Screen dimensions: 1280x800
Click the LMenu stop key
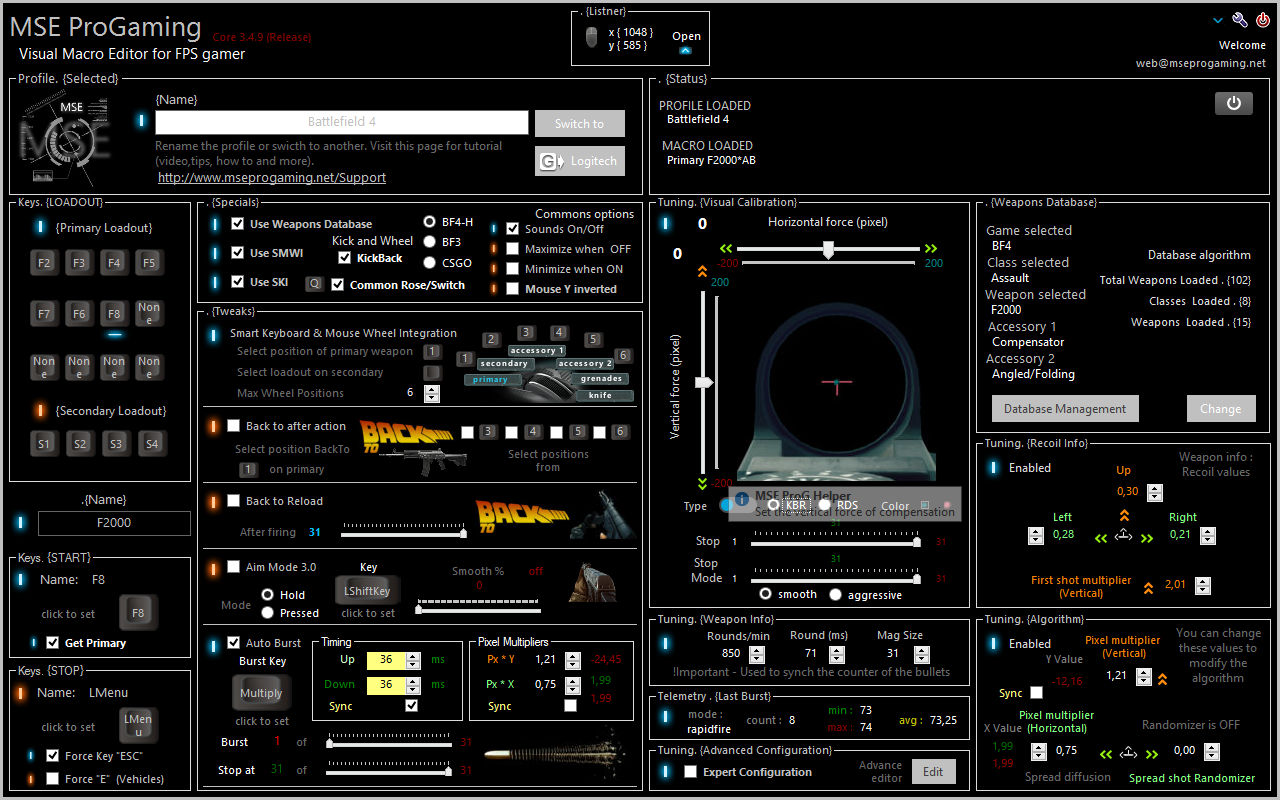pyautogui.click(x=137, y=726)
